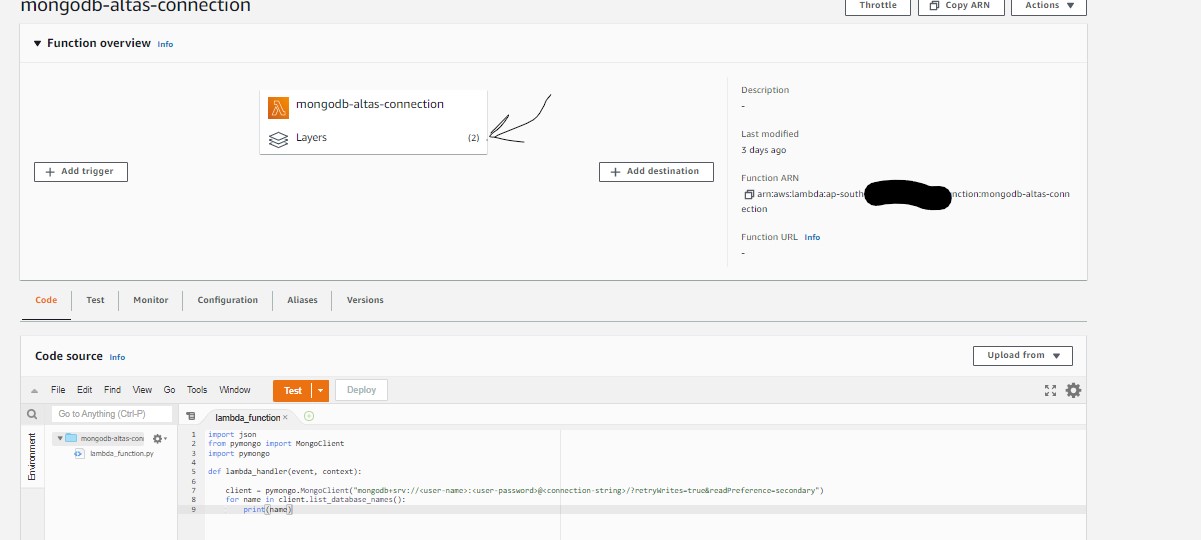Open the Layers row showing (2)
Image resolution: width=1201 pixels, height=540 pixels.
click(x=373, y=138)
